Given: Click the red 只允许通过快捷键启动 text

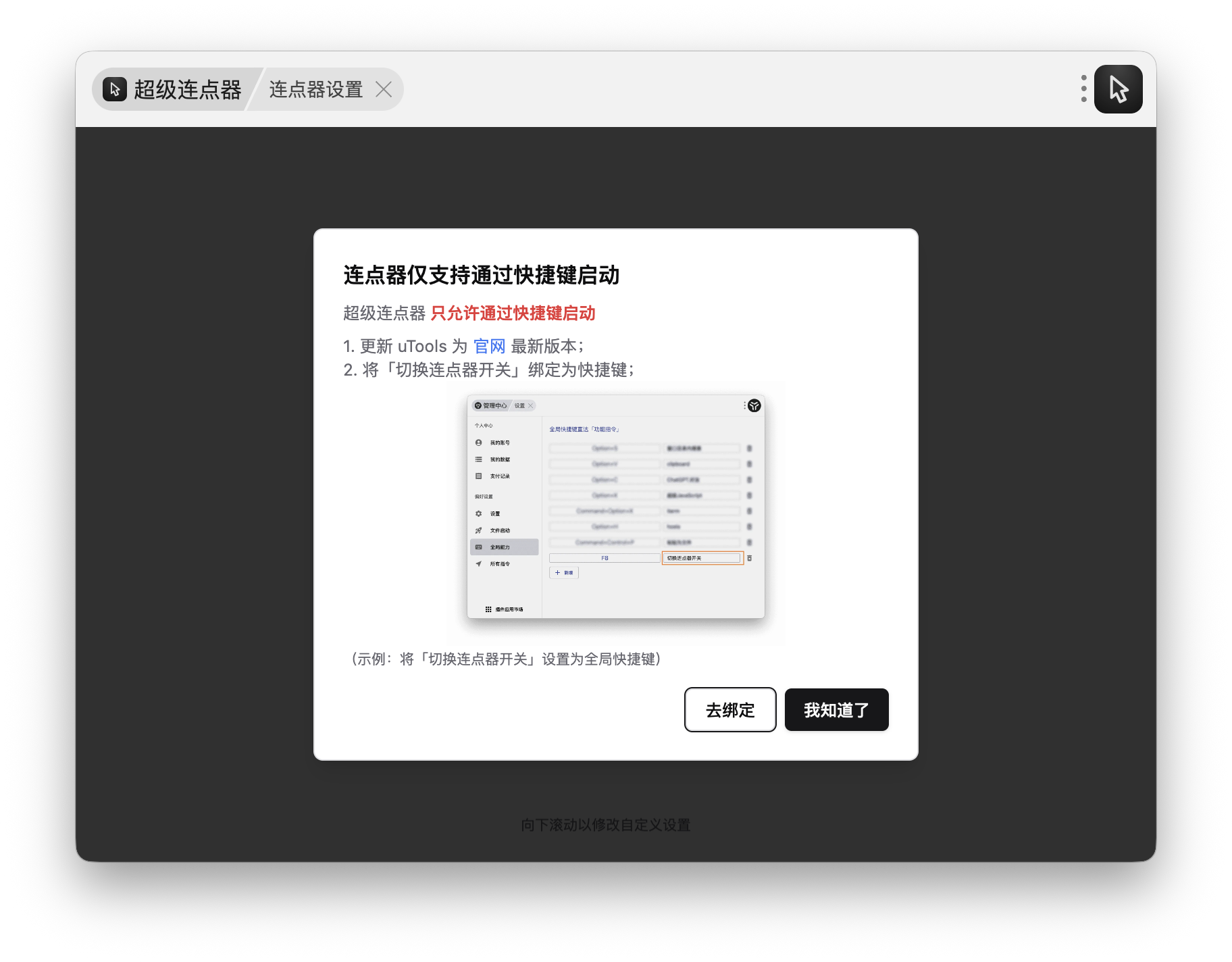Looking at the screenshot, I should tap(513, 313).
